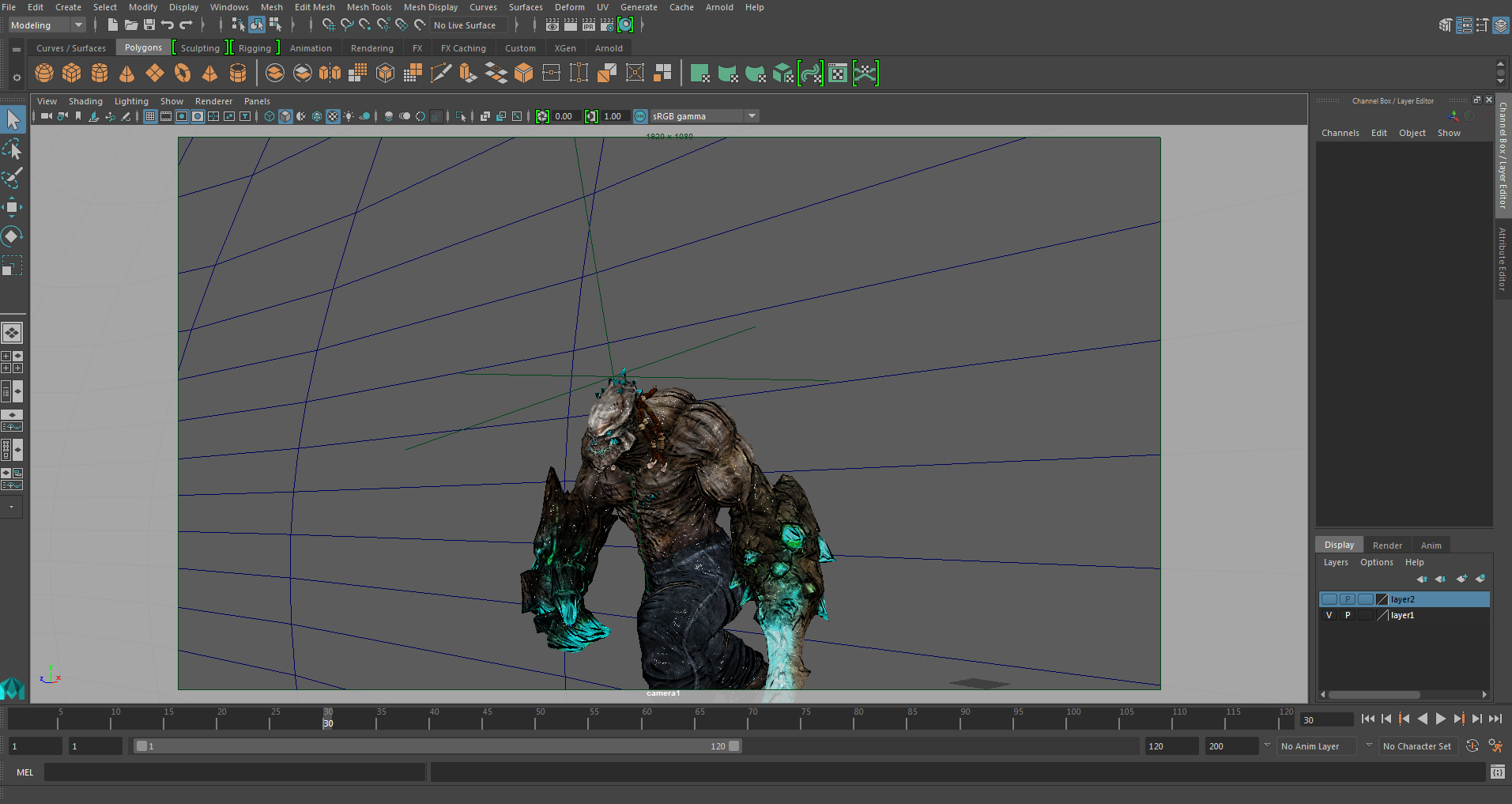
Task: Open the No Character Set dropdown arrow
Action: (x=1369, y=745)
